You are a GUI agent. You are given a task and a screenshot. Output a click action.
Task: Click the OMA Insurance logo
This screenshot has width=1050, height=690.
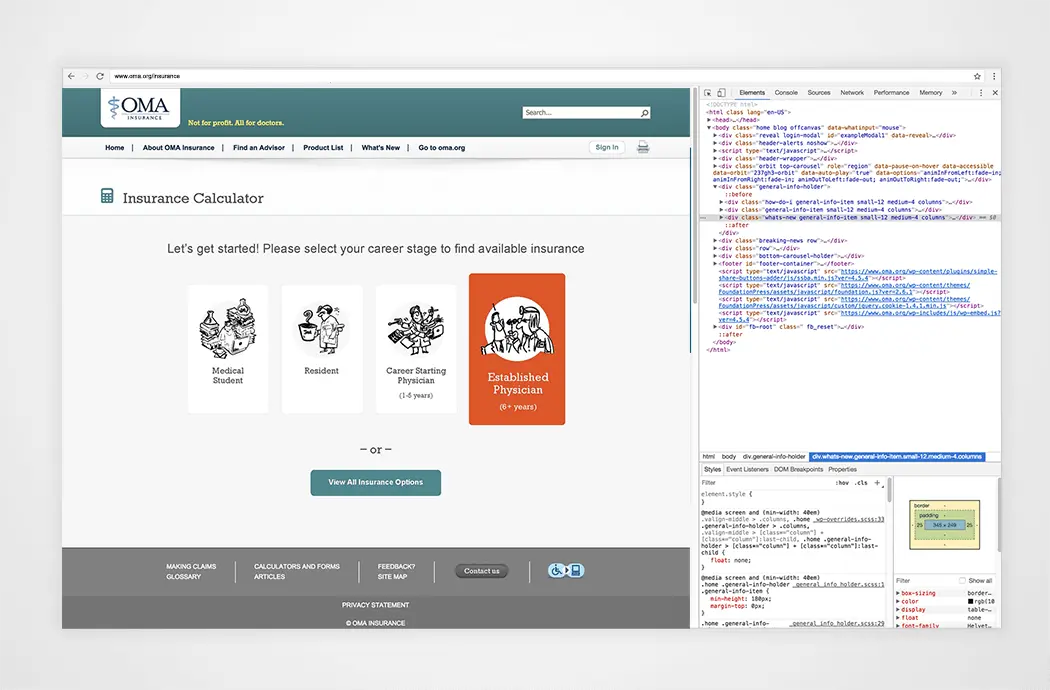click(140, 107)
